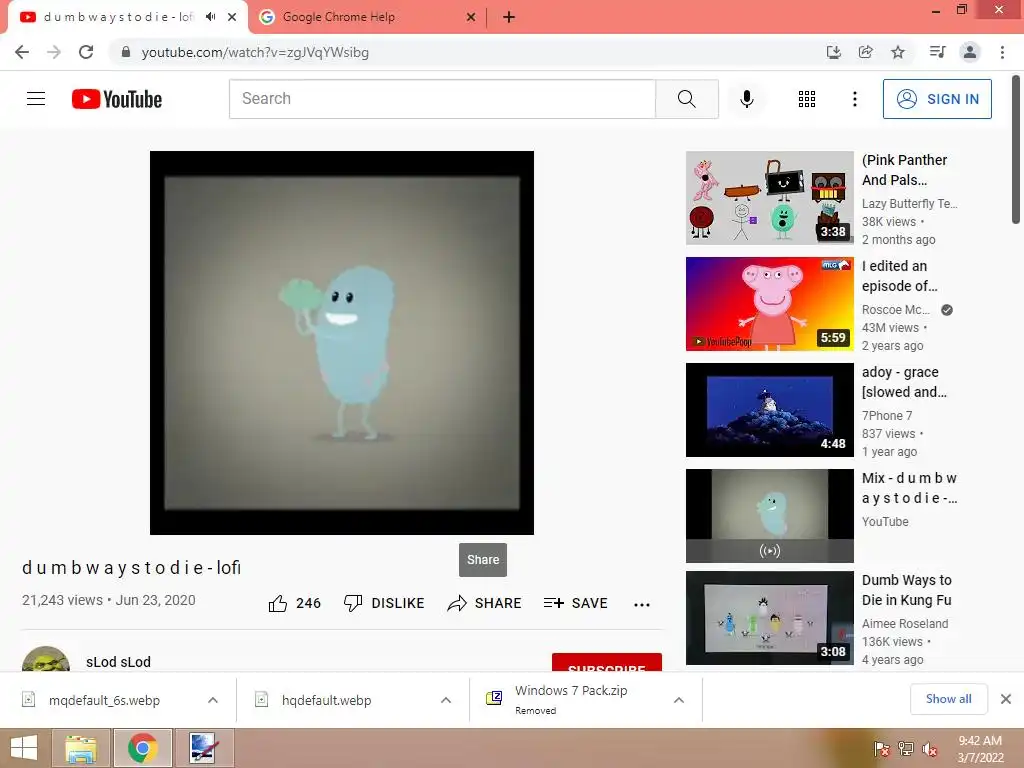
Task: Click the address bar URL
Action: (255, 52)
